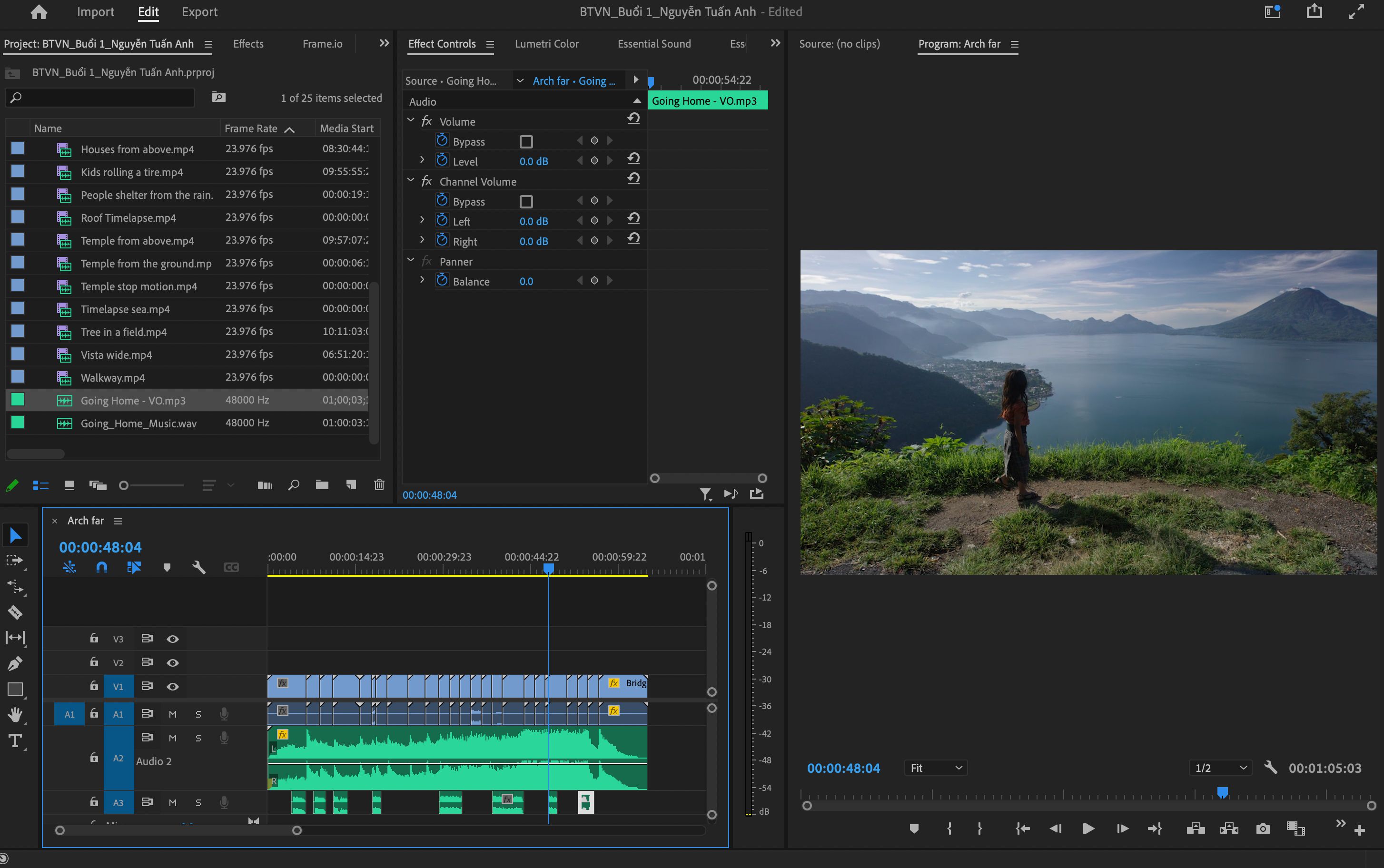Toggle Snap in timeline

[101, 567]
